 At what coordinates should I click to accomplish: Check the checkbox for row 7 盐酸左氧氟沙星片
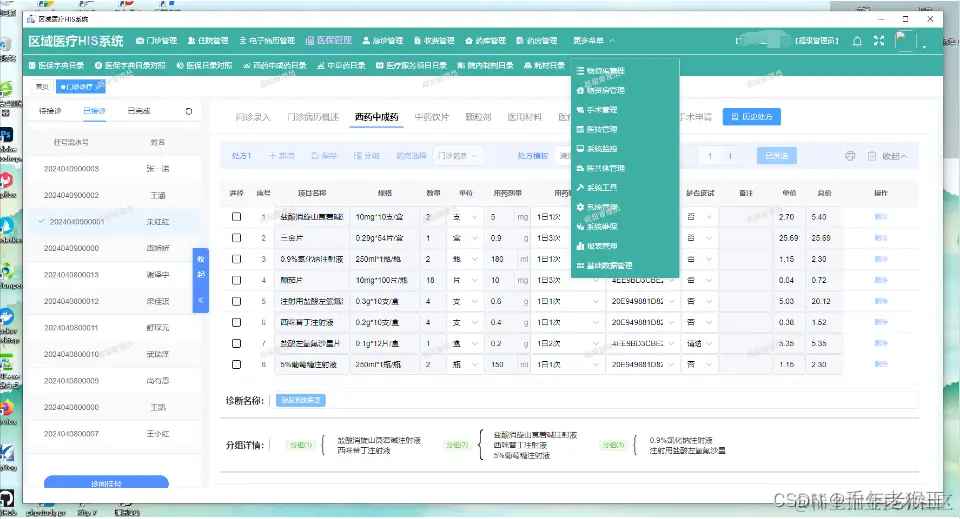tap(236, 343)
